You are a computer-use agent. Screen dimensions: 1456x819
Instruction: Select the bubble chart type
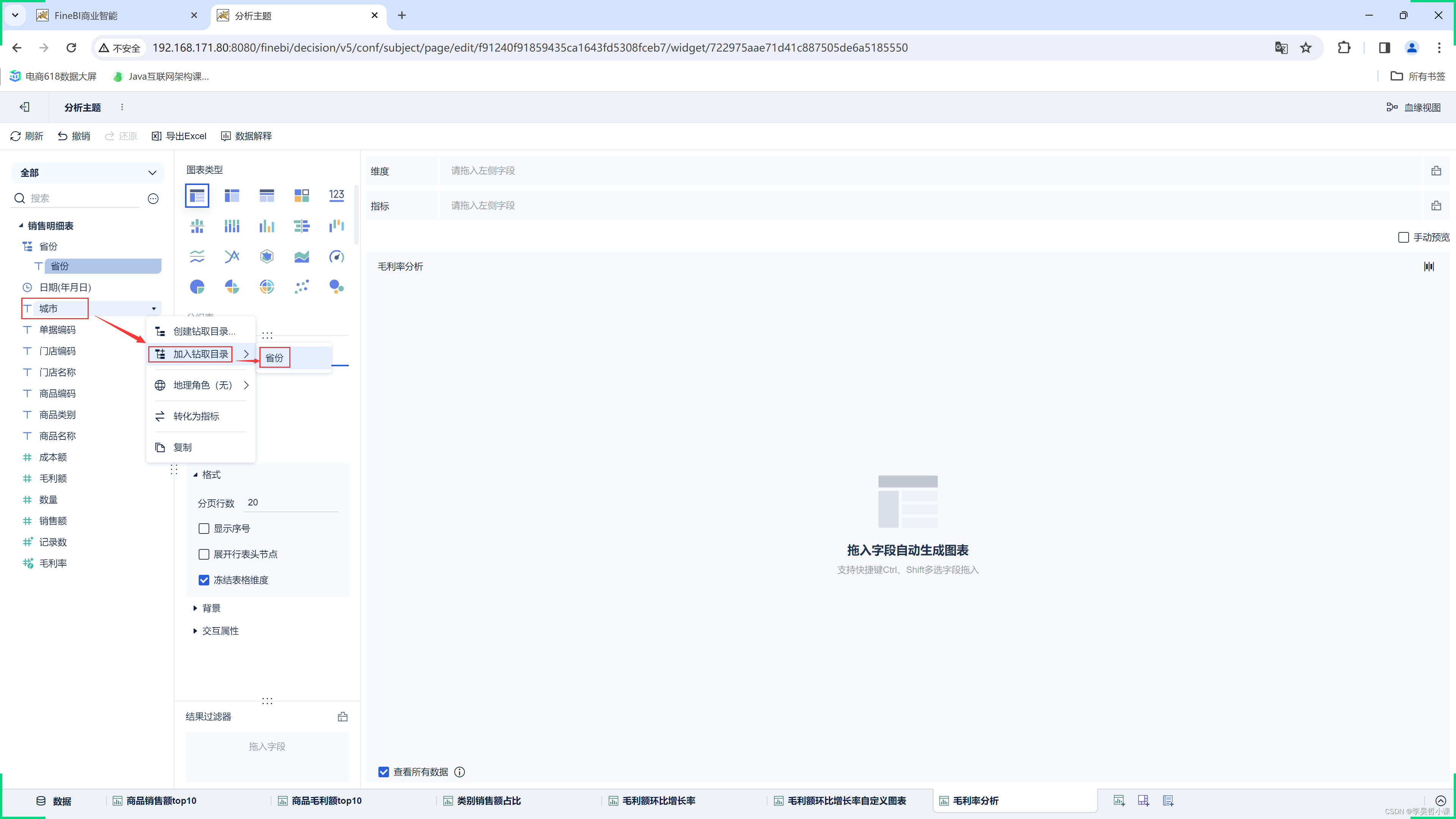coord(337,287)
